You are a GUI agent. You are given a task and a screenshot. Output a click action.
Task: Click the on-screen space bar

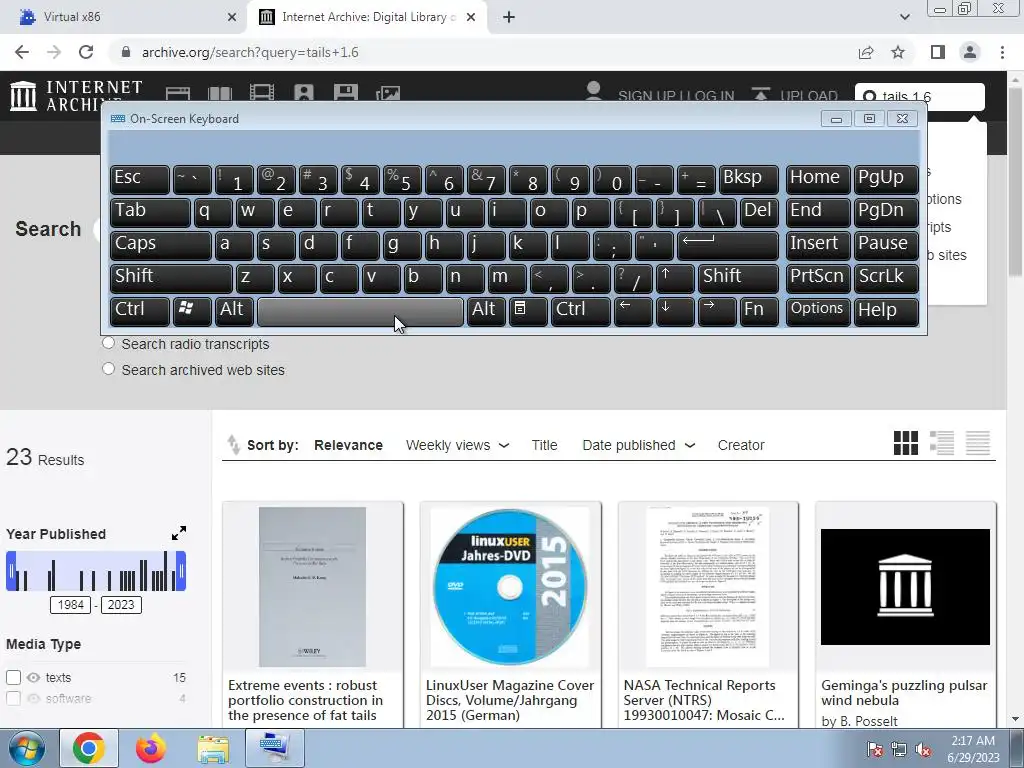point(360,311)
